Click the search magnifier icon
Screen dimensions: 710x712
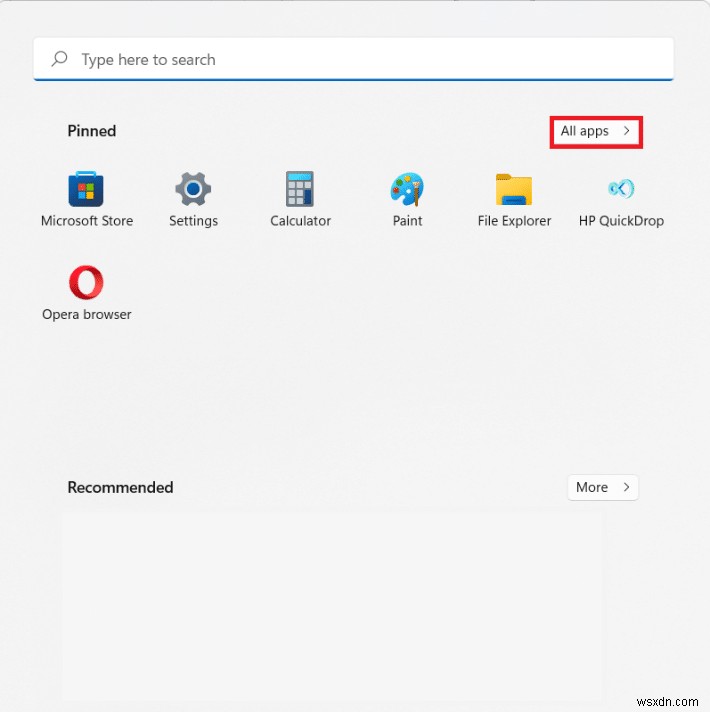(59, 59)
